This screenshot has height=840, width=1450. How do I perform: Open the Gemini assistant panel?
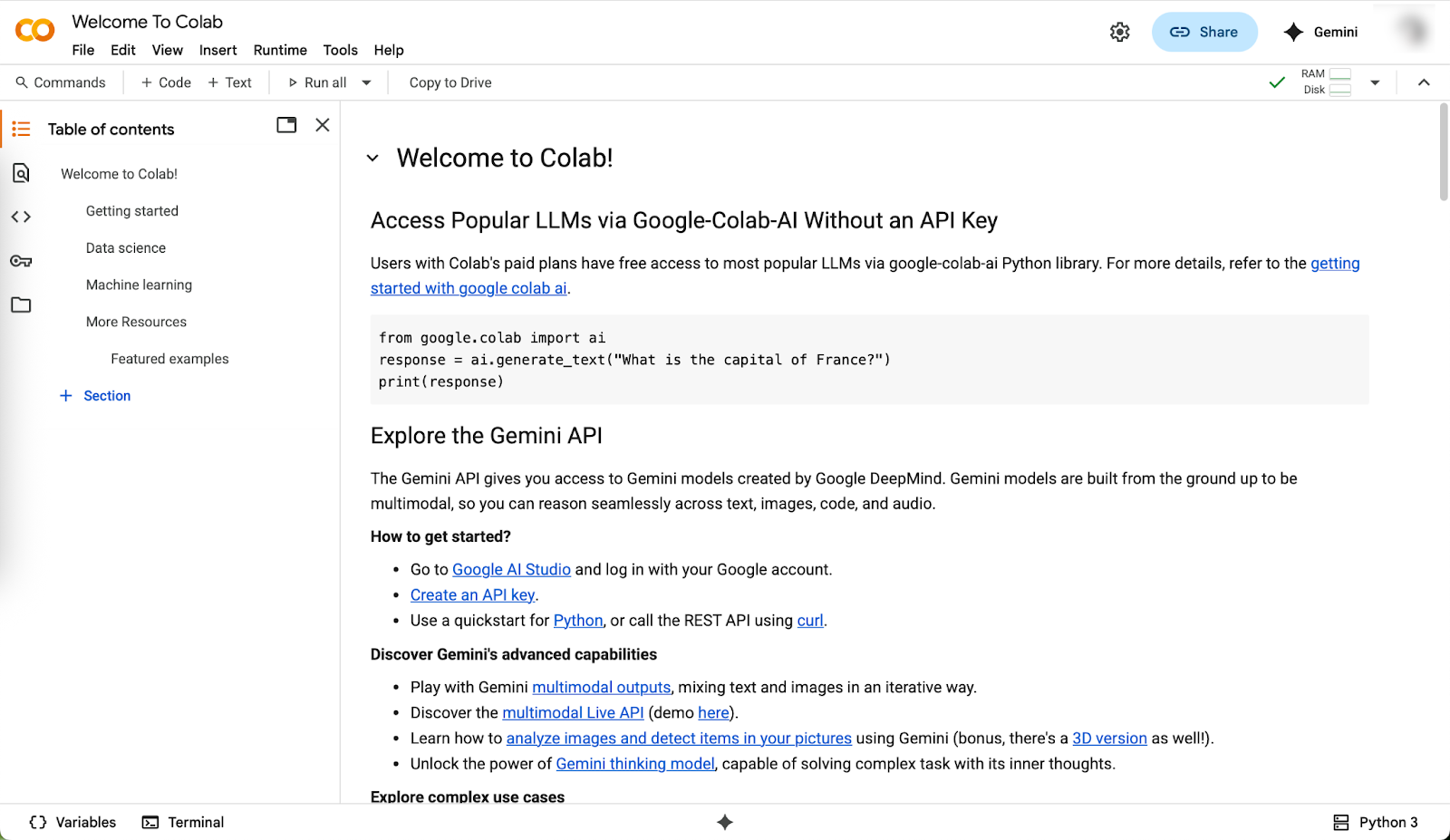(1320, 32)
